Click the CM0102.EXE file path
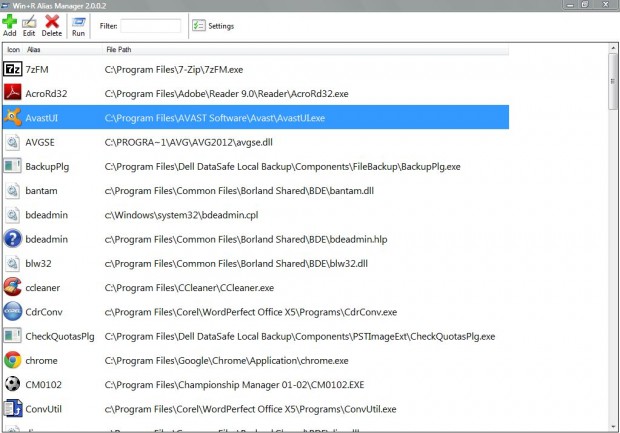 pyautogui.click(x=234, y=385)
